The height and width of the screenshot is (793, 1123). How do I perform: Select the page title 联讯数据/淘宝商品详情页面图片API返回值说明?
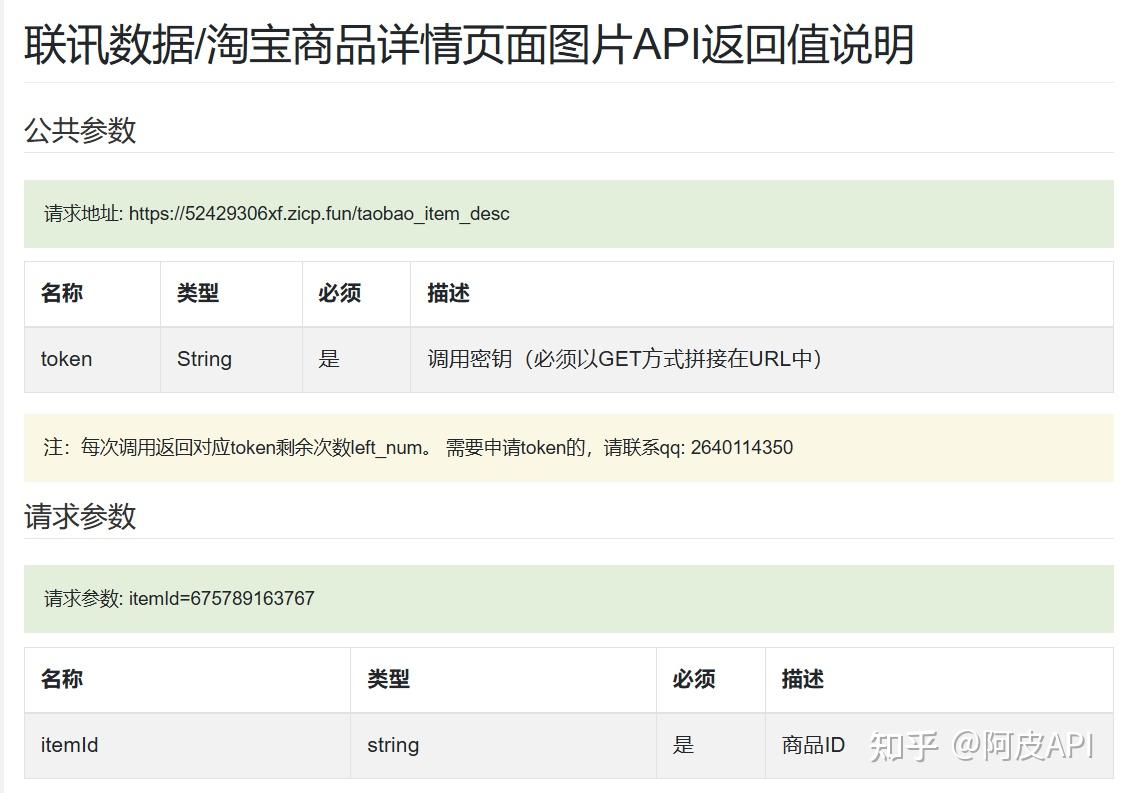coord(466,43)
